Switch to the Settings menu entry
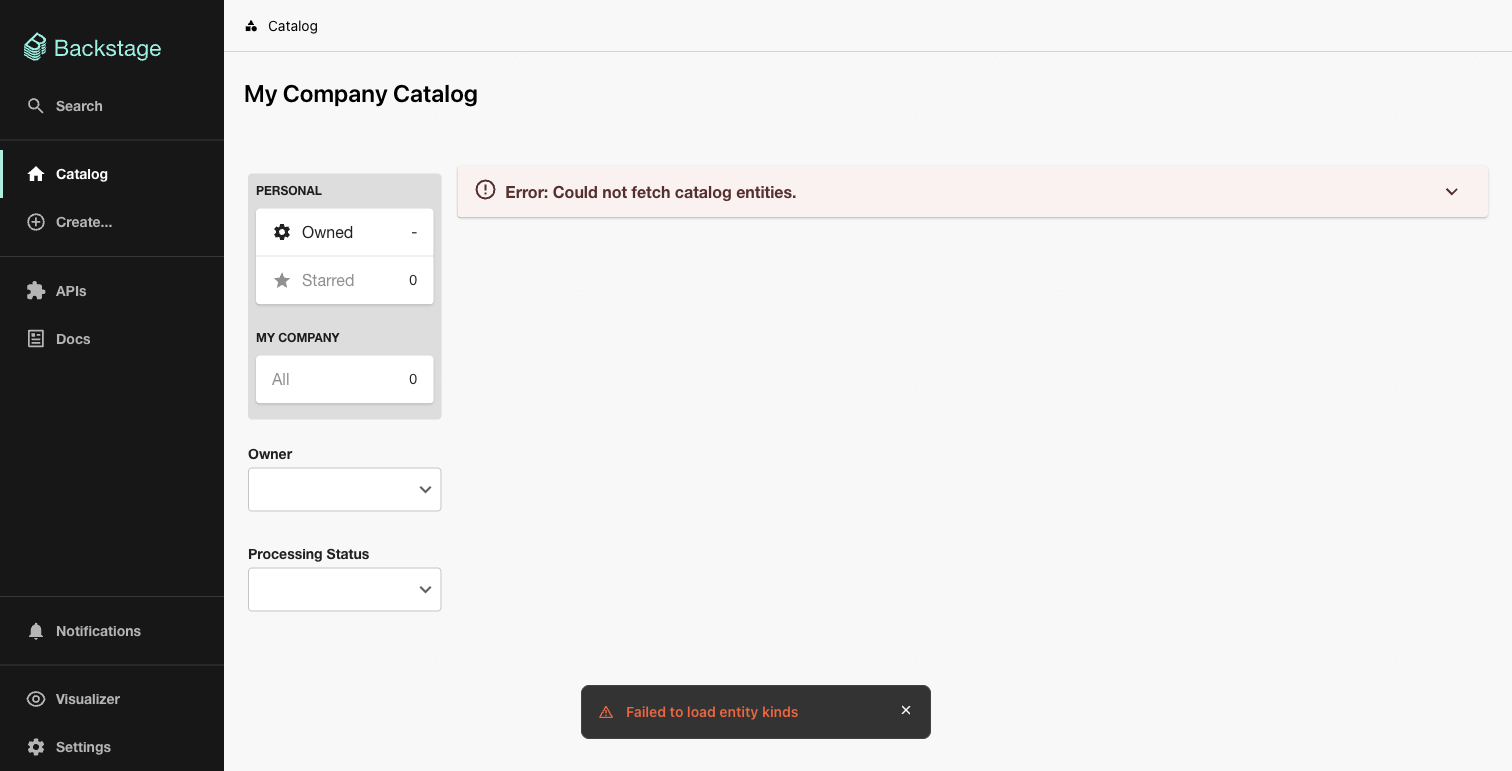Viewport: 1512px width, 771px height. [84, 746]
